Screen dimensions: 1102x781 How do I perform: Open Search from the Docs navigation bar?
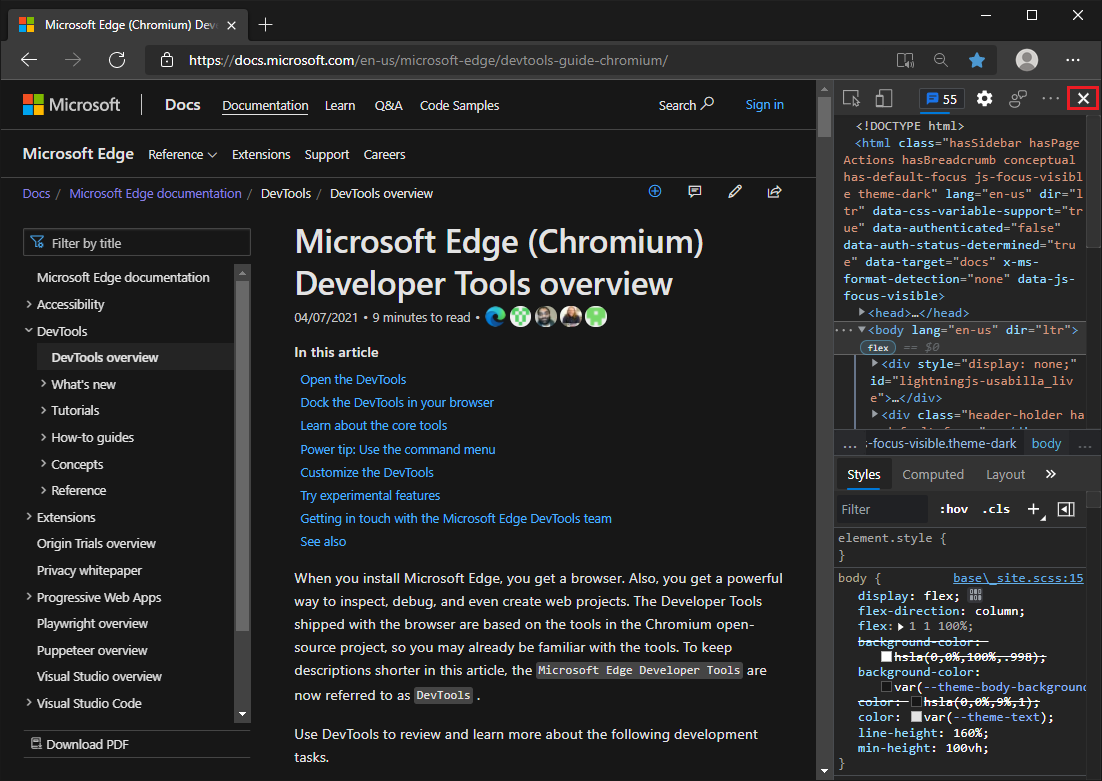[686, 105]
